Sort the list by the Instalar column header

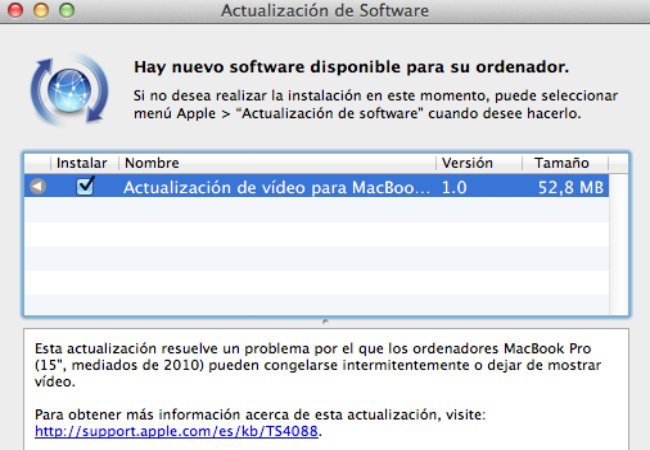point(82,162)
